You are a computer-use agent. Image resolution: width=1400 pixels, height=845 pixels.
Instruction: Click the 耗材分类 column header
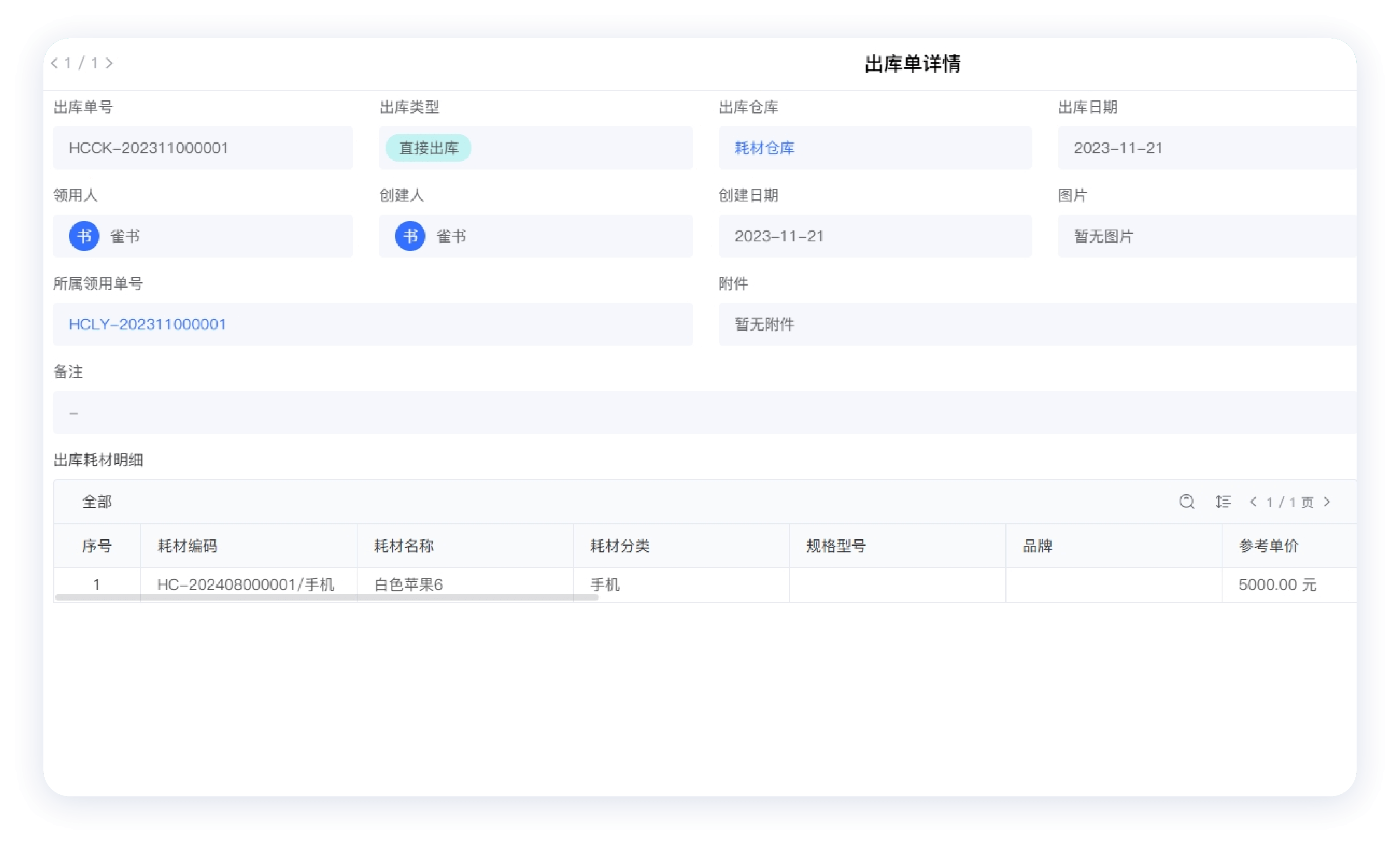(x=681, y=546)
